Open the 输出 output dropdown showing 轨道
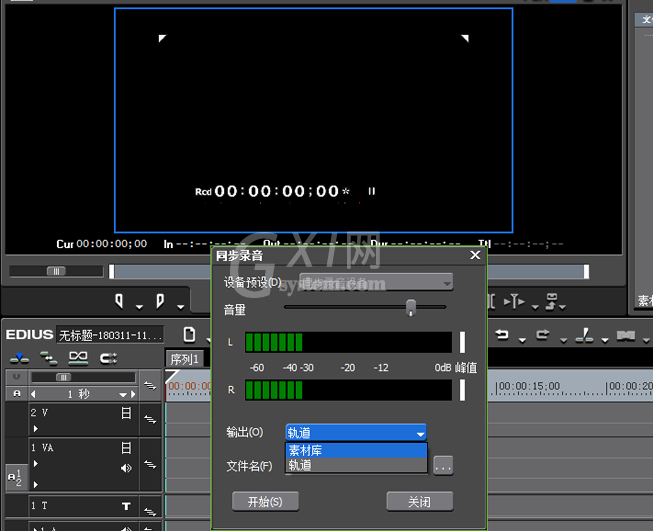653x531 pixels. 356,433
